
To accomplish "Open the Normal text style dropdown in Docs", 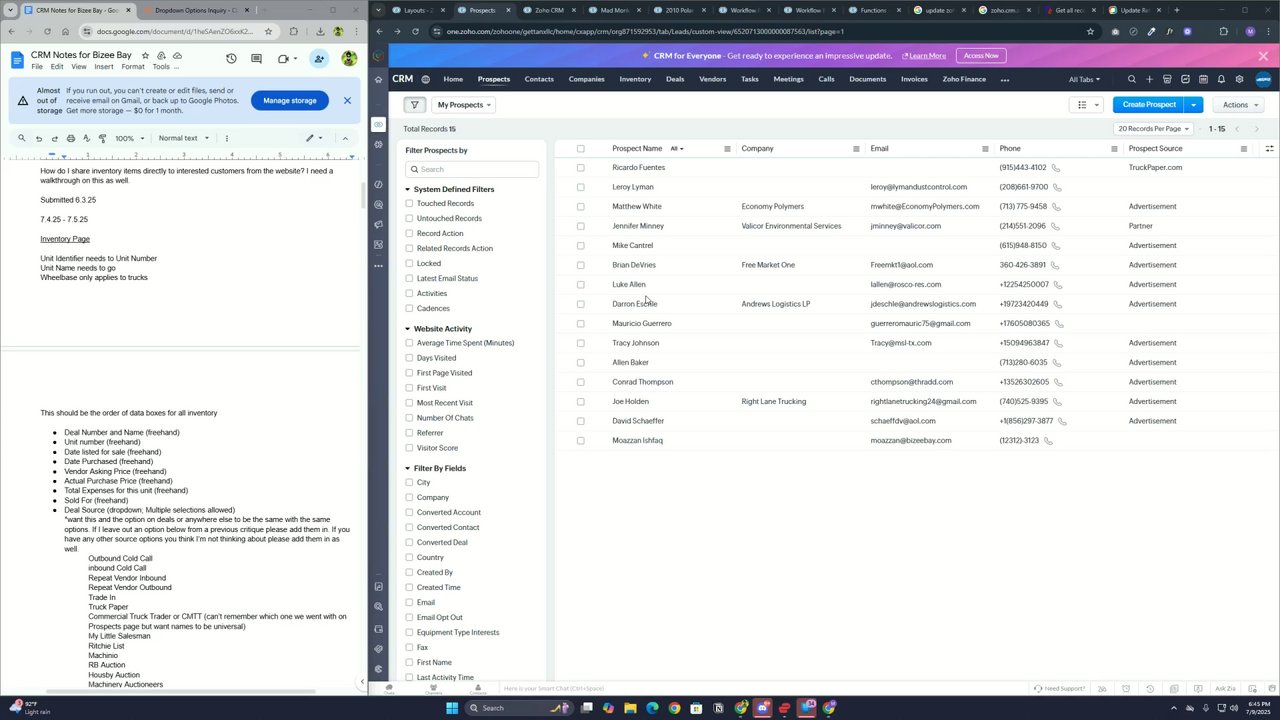I will 182,138.
